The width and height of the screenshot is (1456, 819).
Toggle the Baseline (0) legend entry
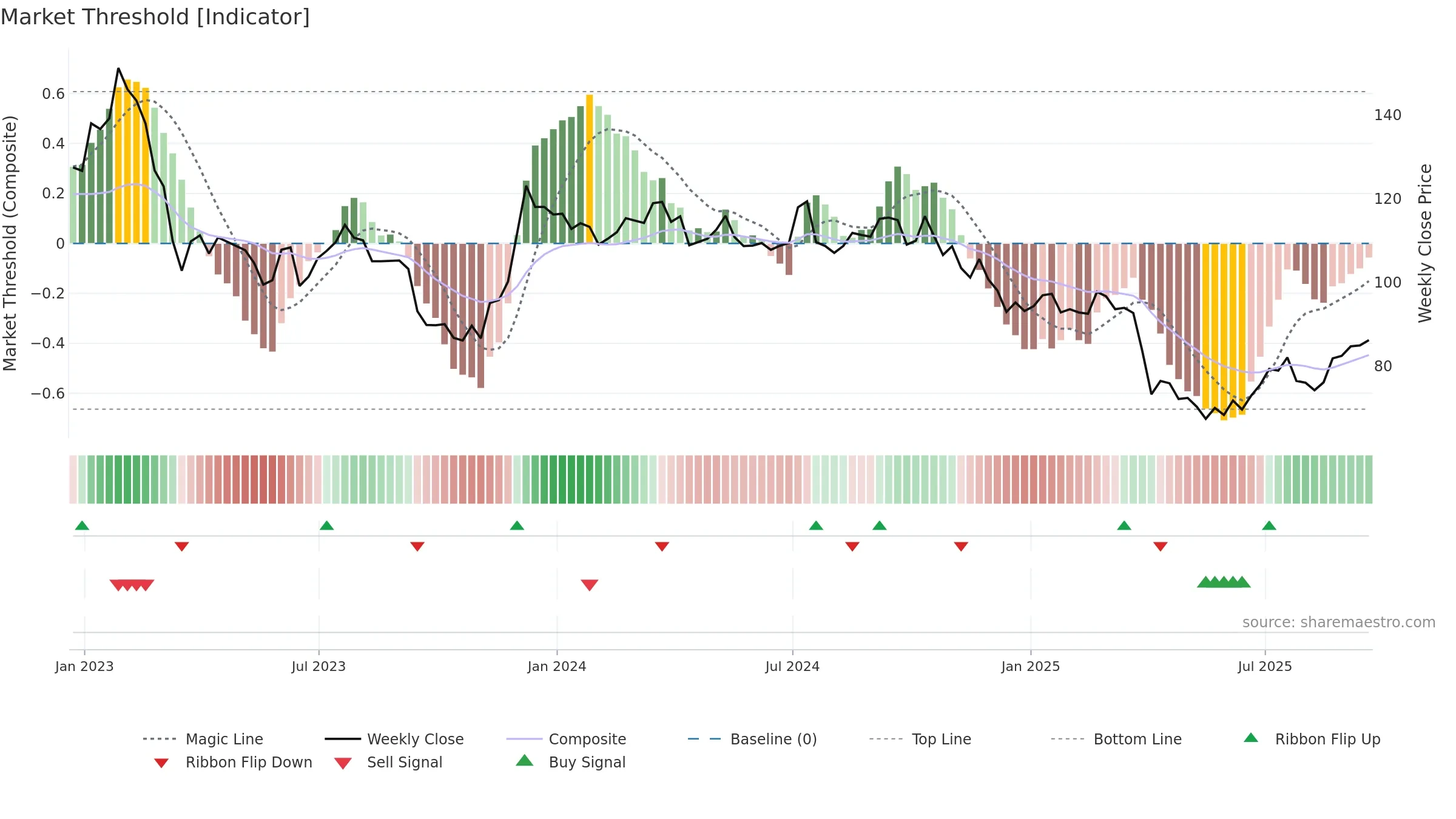[752, 739]
